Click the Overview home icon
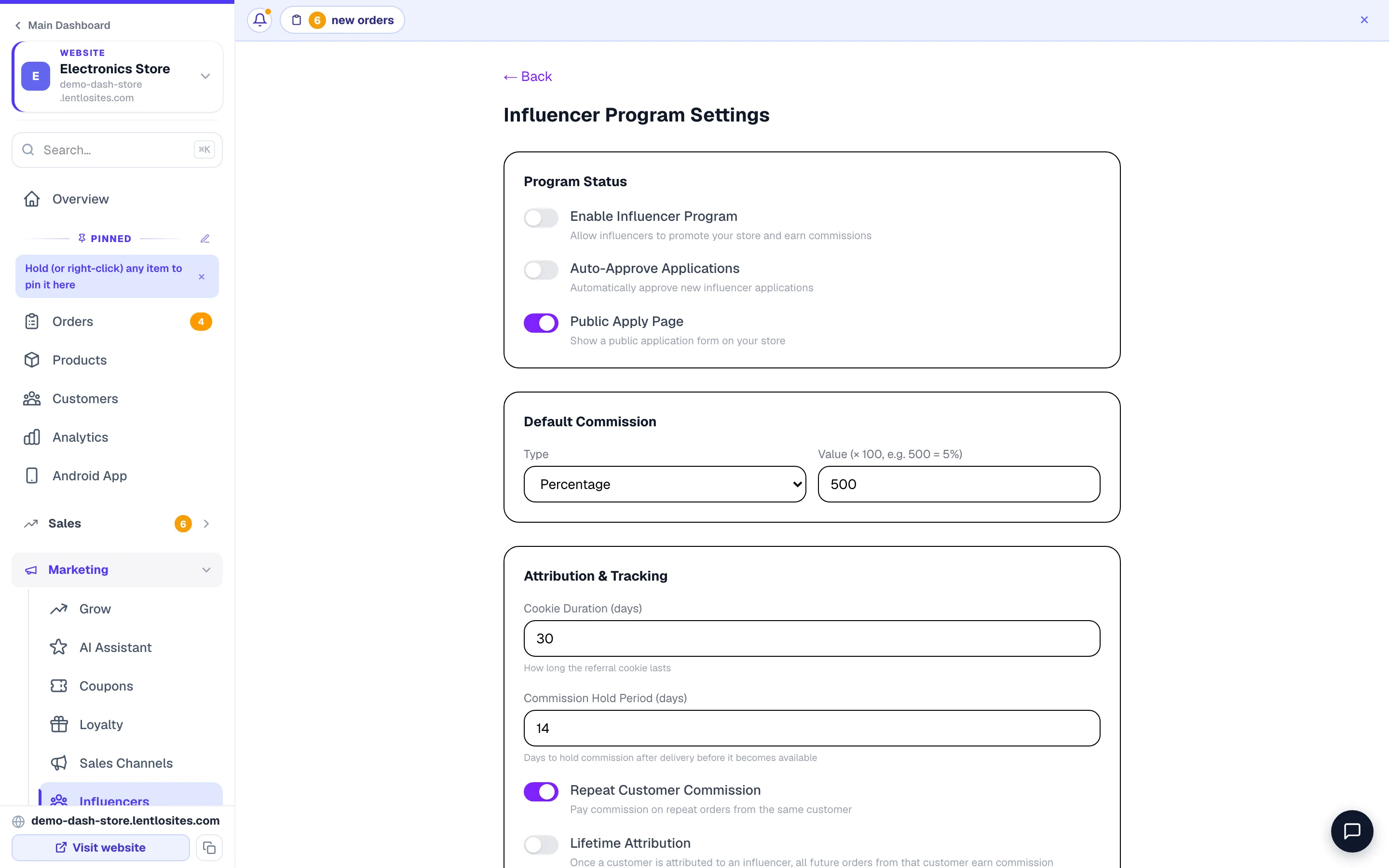This screenshot has height=868, width=1389. (x=31, y=199)
